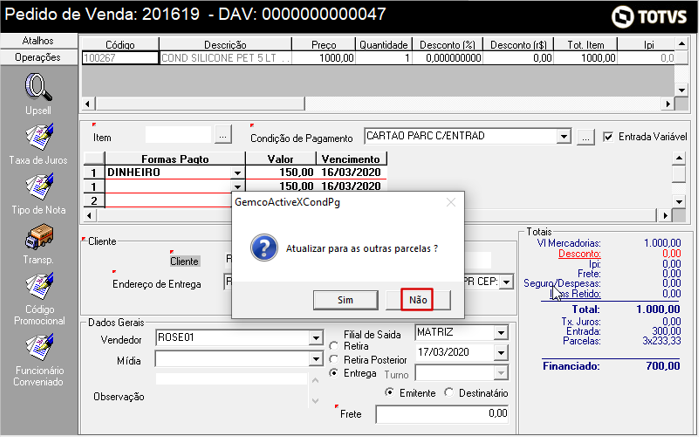The image size is (699, 437).
Task: Click payment grid scroll-down arrow
Action: click(x=678, y=202)
